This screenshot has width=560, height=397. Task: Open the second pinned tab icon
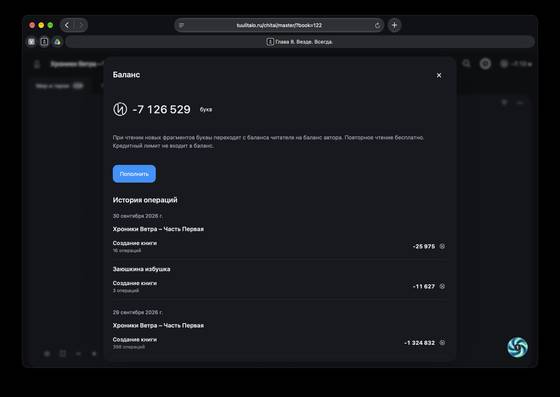(x=44, y=42)
